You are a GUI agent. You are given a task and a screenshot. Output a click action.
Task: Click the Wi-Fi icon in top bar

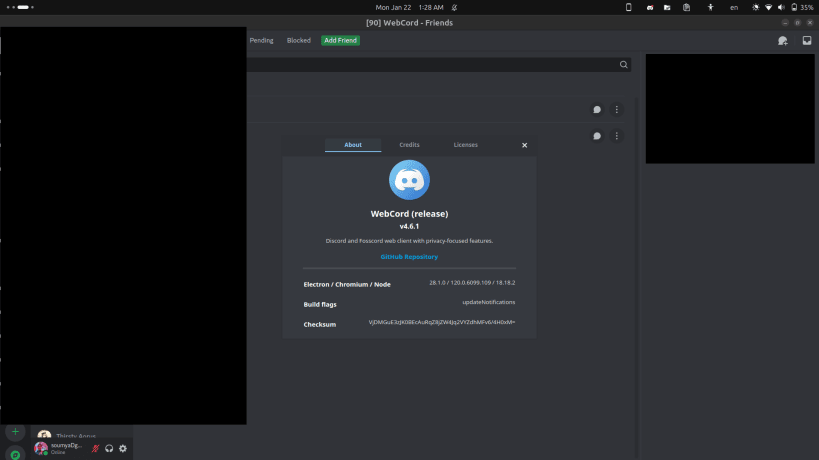pos(768,7)
